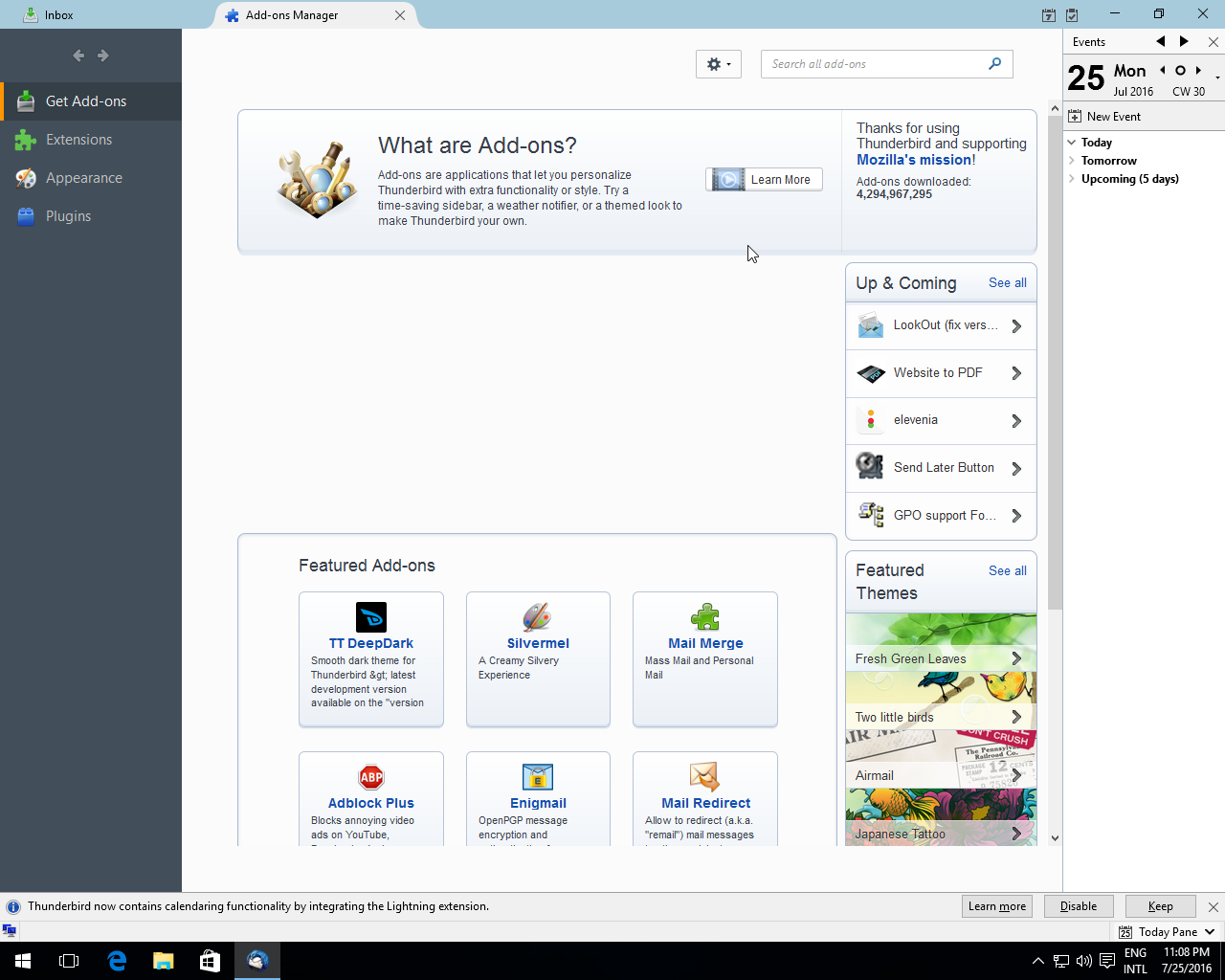Image resolution: width=1225 pixels, height=980 pixels.
Task: Open the Calendar tab toolbar icon
Action: [1049, 15]
